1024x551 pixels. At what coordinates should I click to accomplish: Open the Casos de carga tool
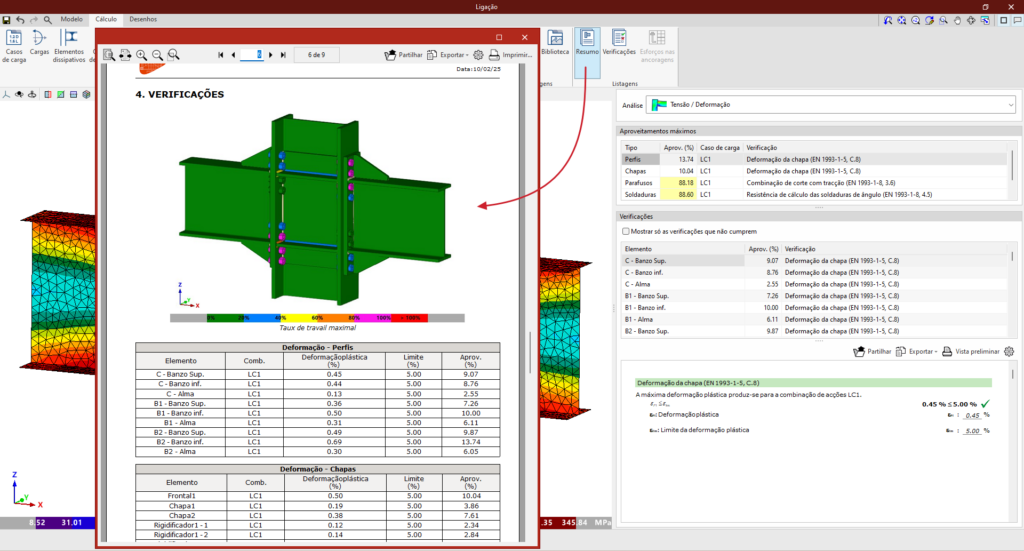click(15, 42)
